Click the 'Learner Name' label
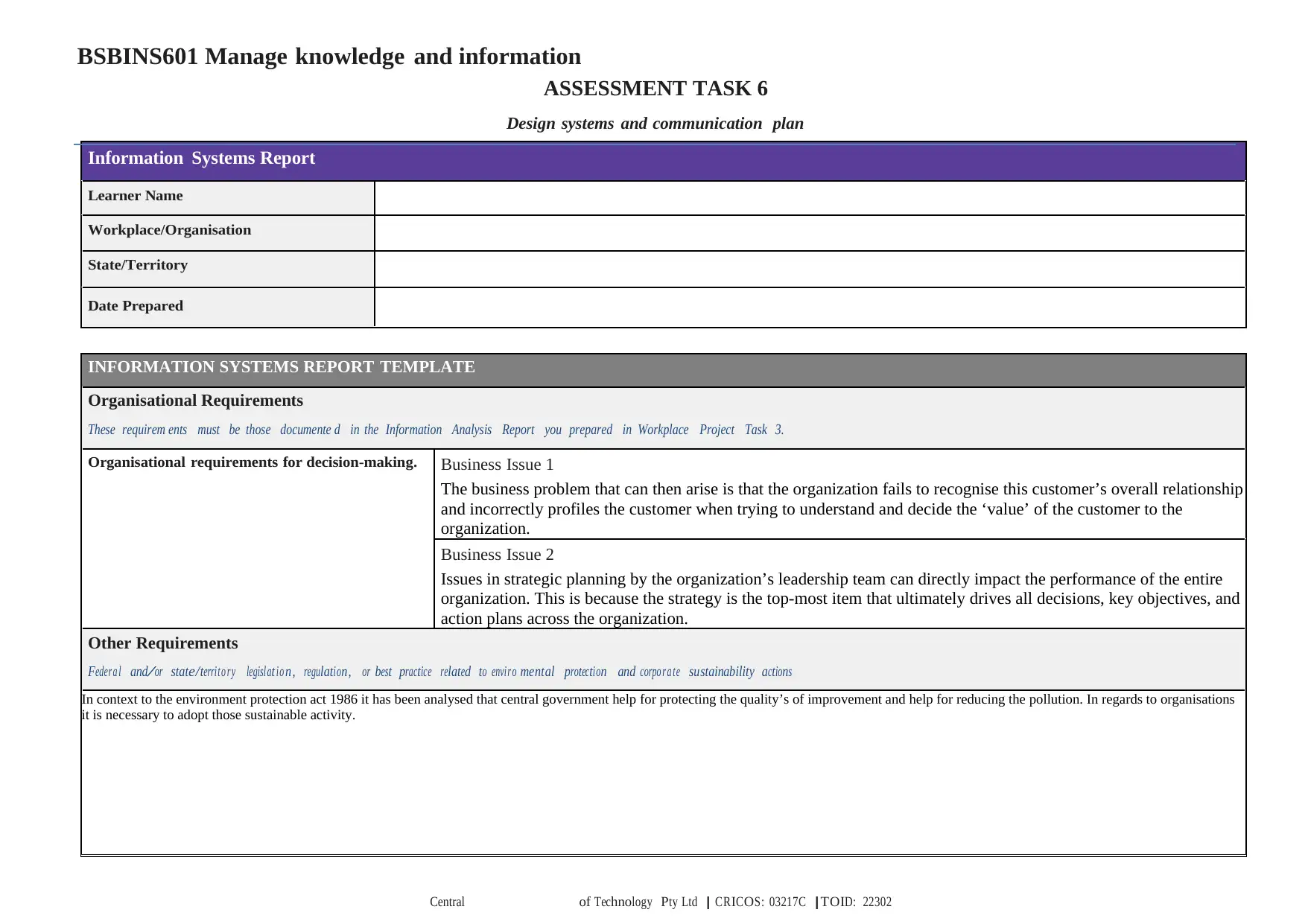The width and height of the screenshot is (1308, 924). pyautogui.click(x=136, y=196)
